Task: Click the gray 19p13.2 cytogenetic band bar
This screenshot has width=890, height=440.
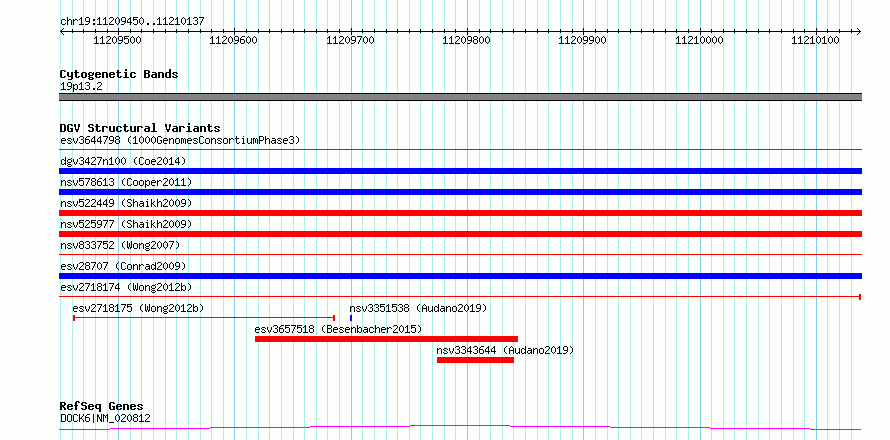Action: tap(460, 97)
